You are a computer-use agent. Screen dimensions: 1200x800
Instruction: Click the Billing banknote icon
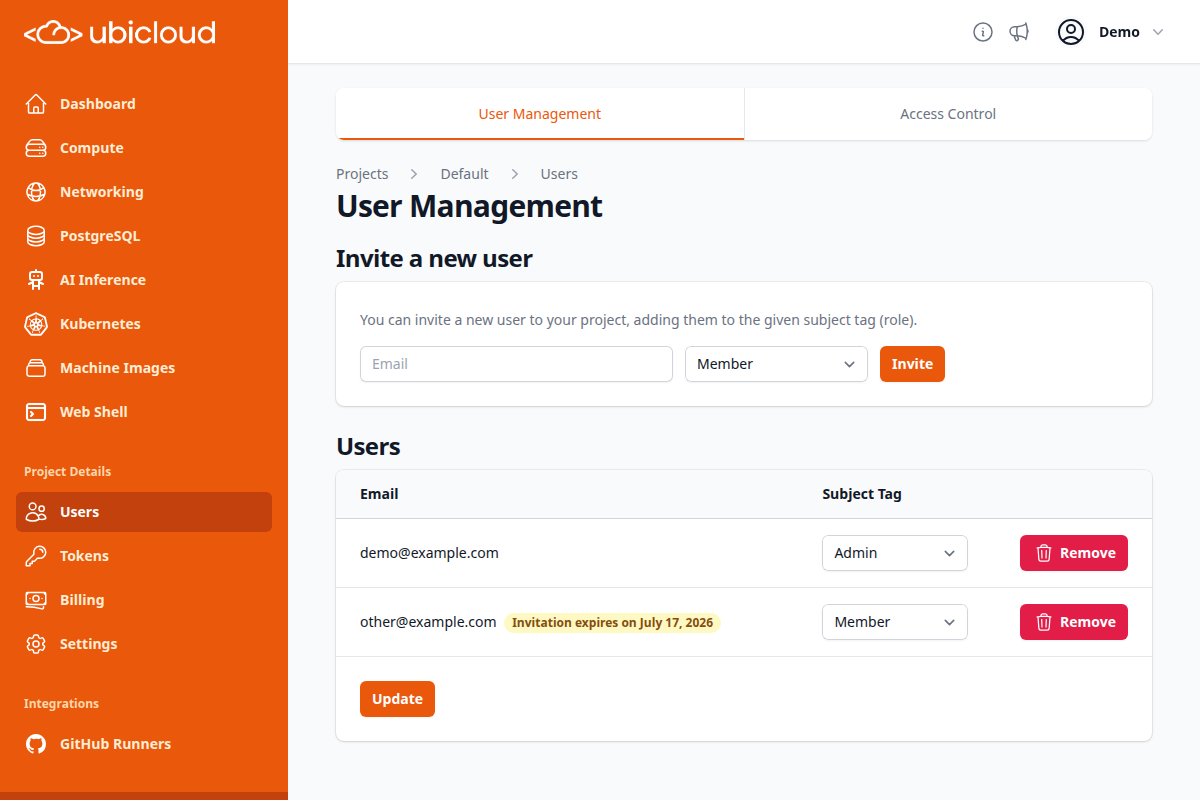click(36, 600)
